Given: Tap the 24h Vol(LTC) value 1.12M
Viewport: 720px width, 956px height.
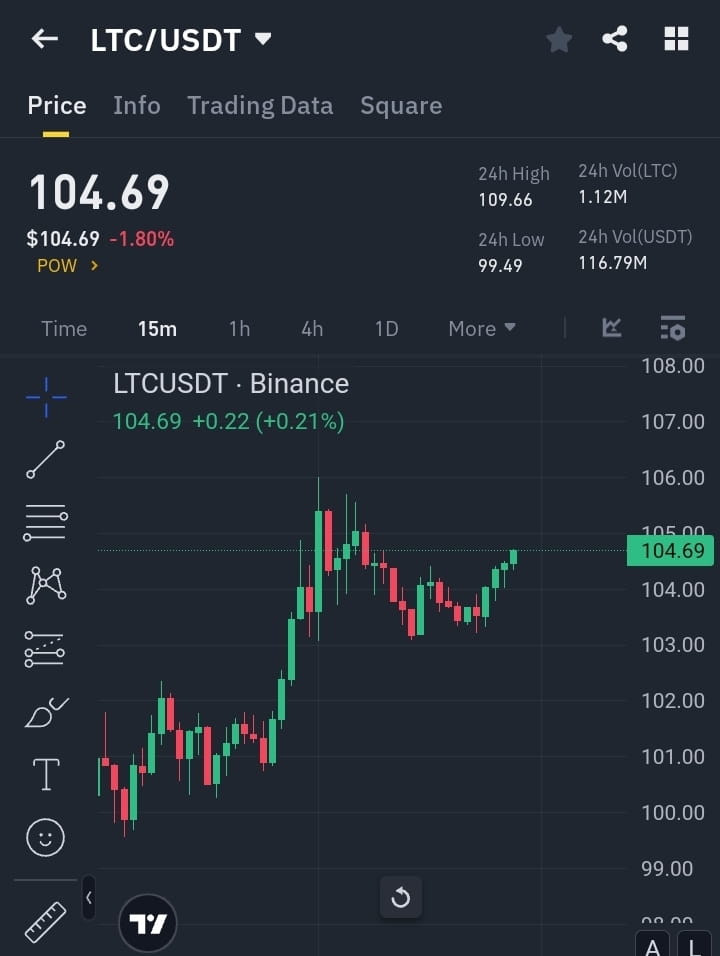Looking at the screenshot, I should (602, 197).
